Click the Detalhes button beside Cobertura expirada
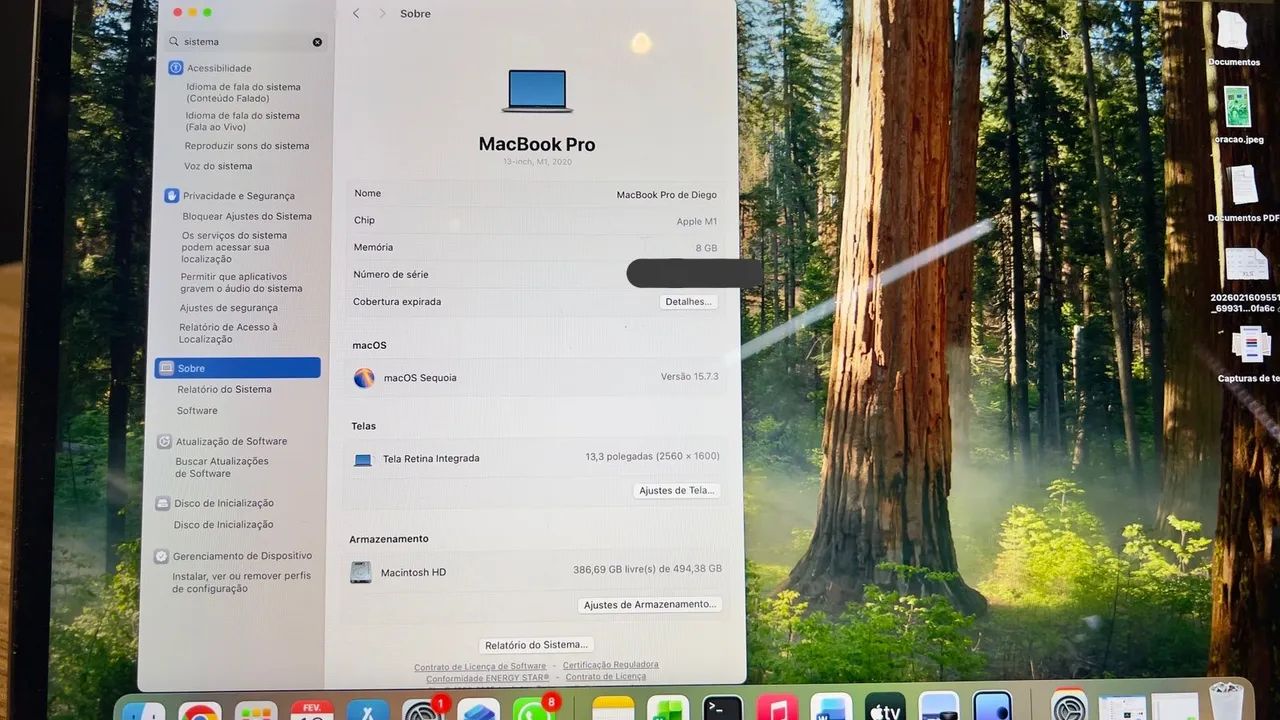 click(687, 301)
